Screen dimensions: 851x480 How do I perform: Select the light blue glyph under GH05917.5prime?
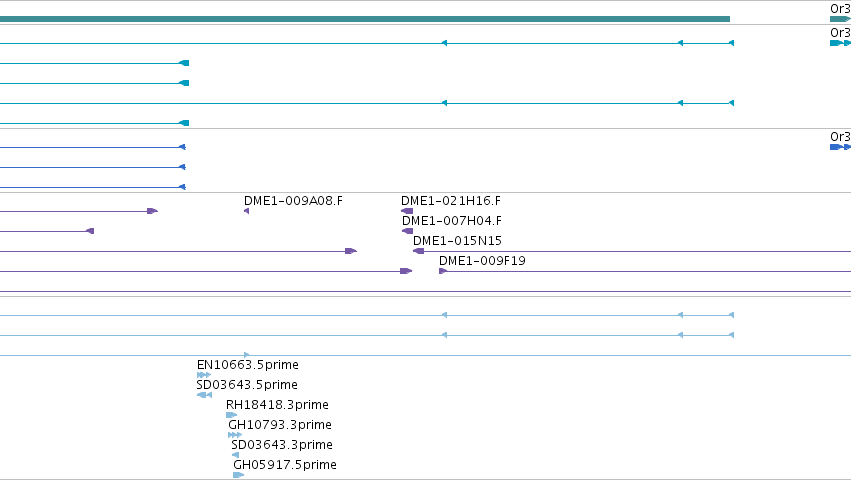point(238,475)
